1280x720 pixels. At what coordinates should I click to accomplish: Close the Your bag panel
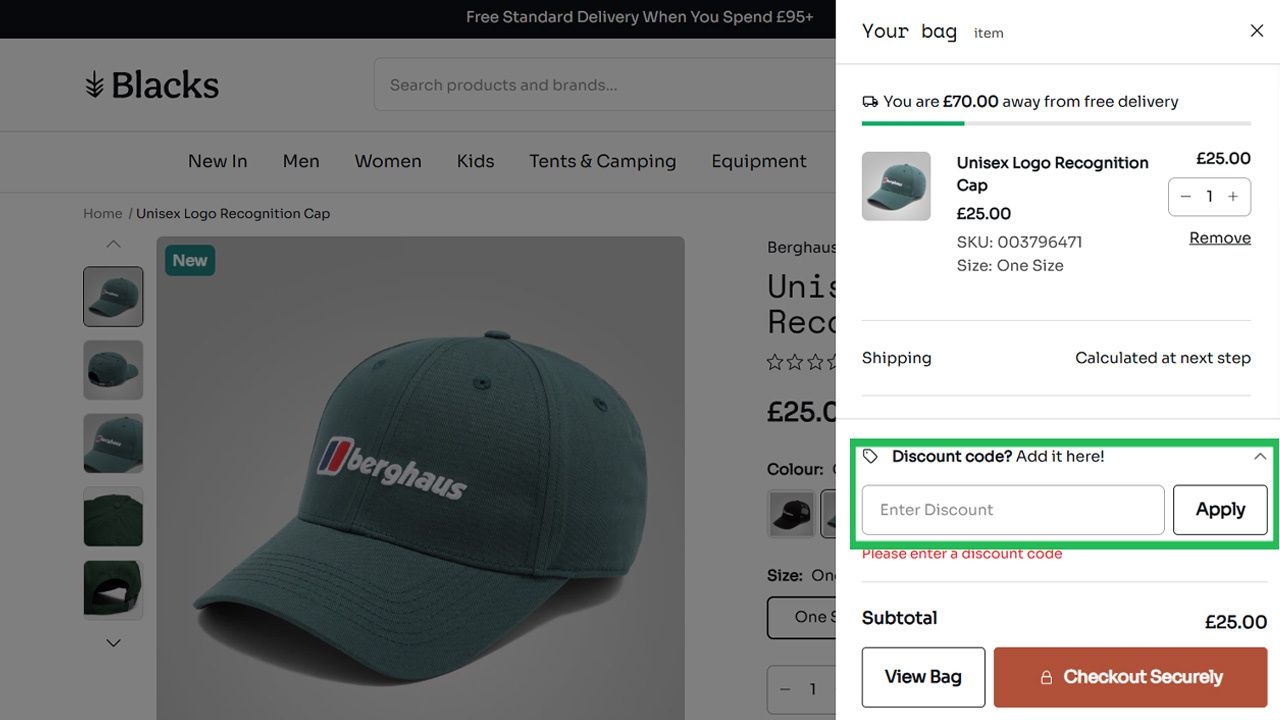click(1257, 31)
